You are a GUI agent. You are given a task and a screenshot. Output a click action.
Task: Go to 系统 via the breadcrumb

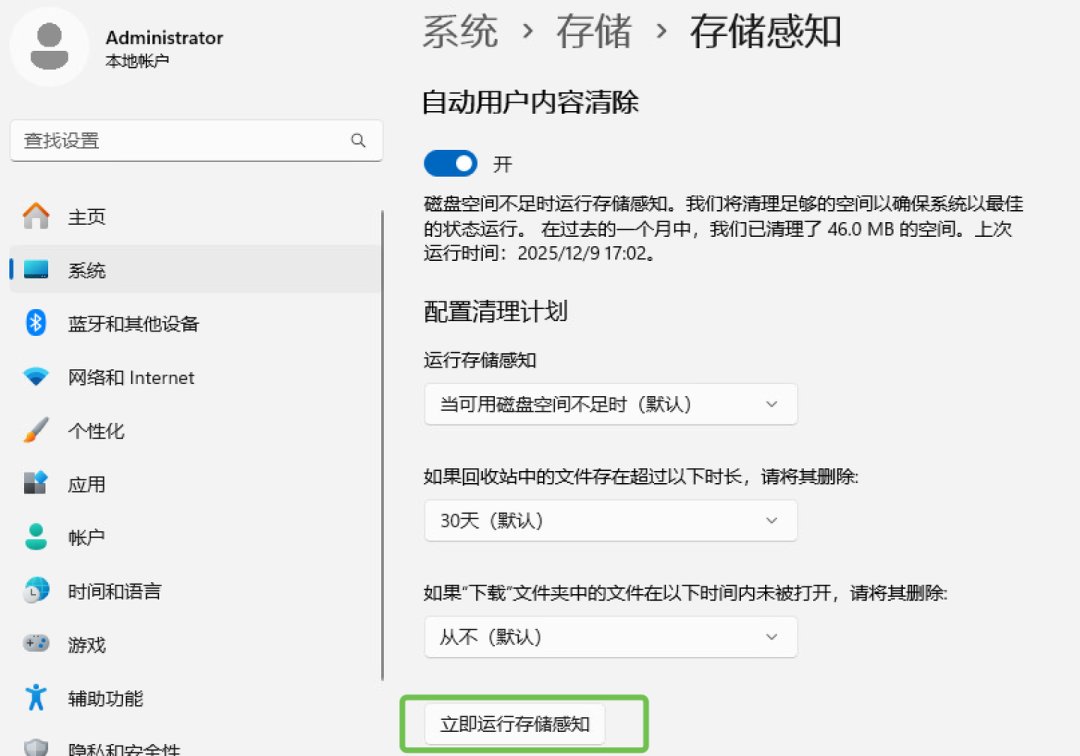click(459, 32)
